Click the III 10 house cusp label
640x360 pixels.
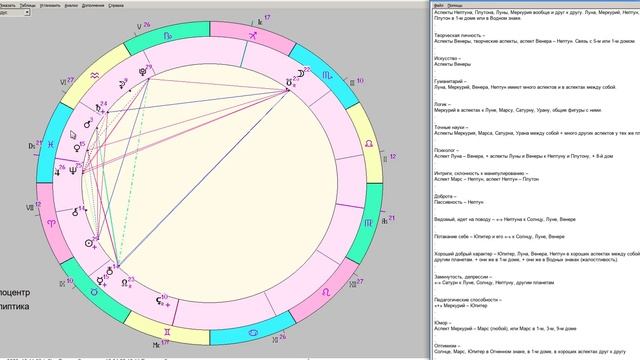[356, 82]
